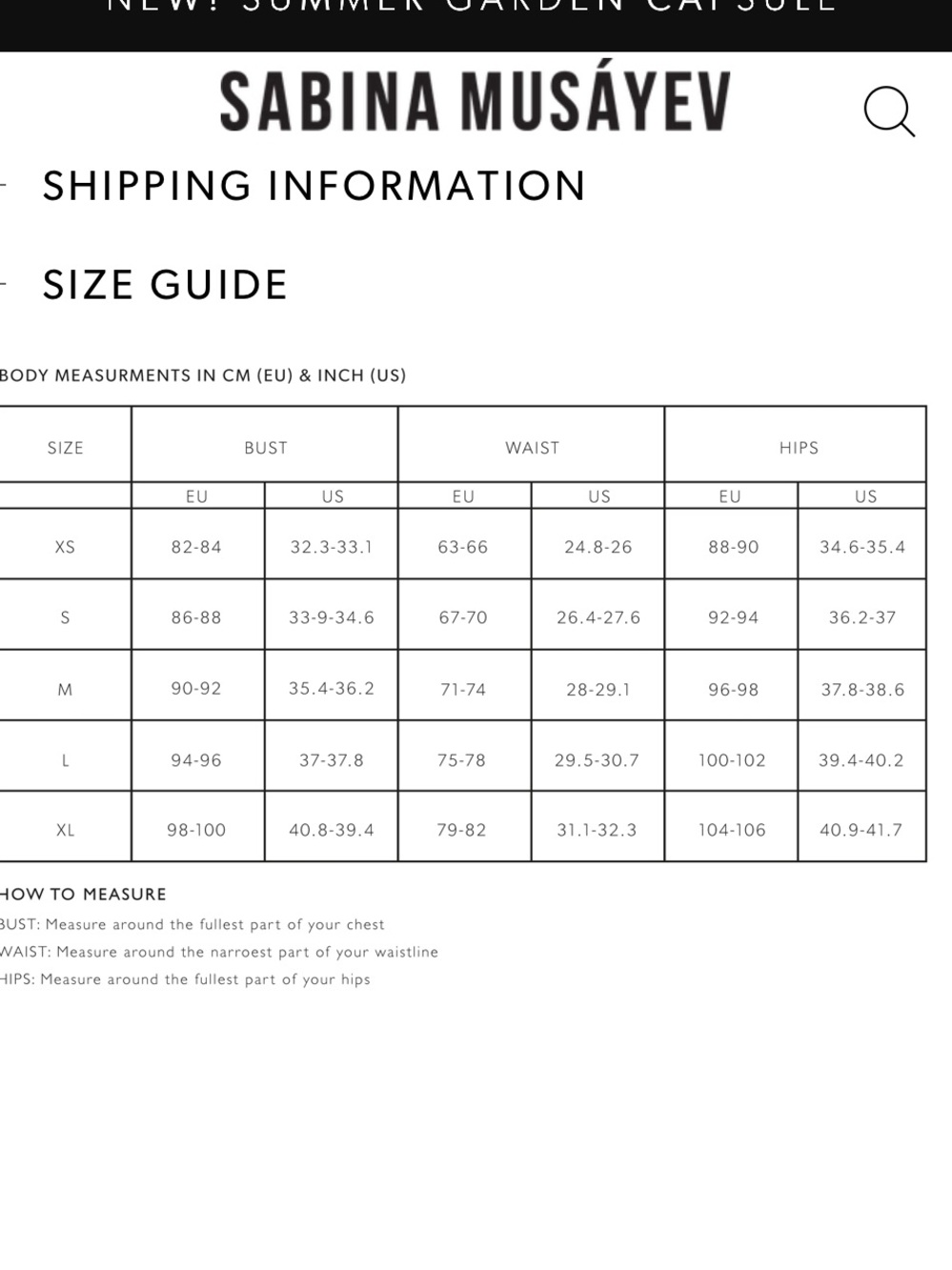
Task: Select the XL hips US cell 40.9-41.7
Action: (861, 830)
